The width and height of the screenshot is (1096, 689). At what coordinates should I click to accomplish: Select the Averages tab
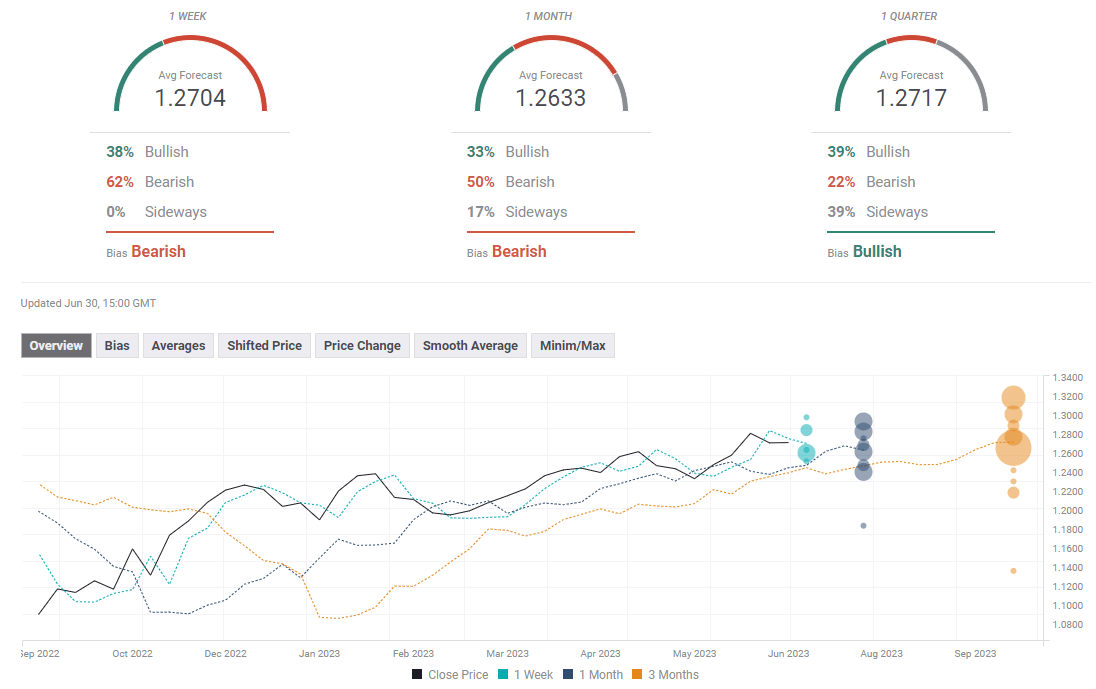coord(178,346)
